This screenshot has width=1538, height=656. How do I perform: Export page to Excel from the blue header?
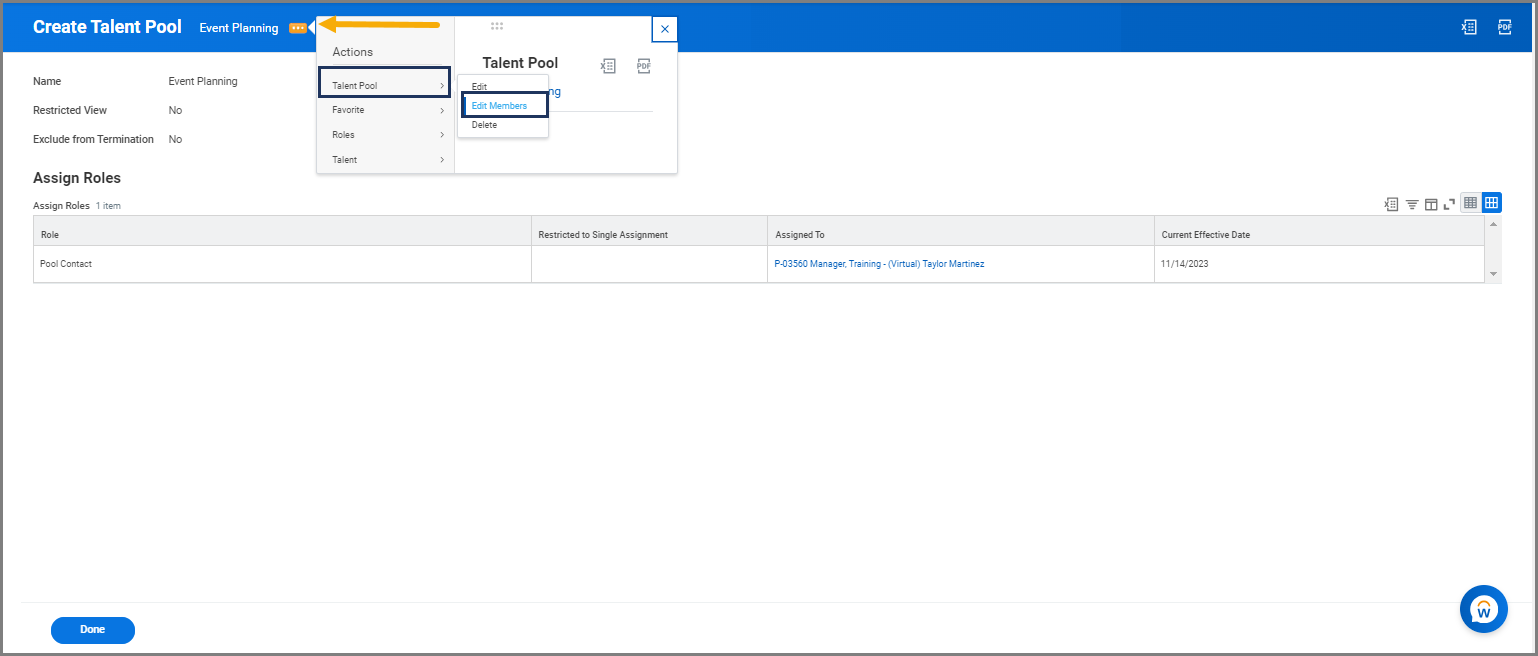(x=1468, y=27)
